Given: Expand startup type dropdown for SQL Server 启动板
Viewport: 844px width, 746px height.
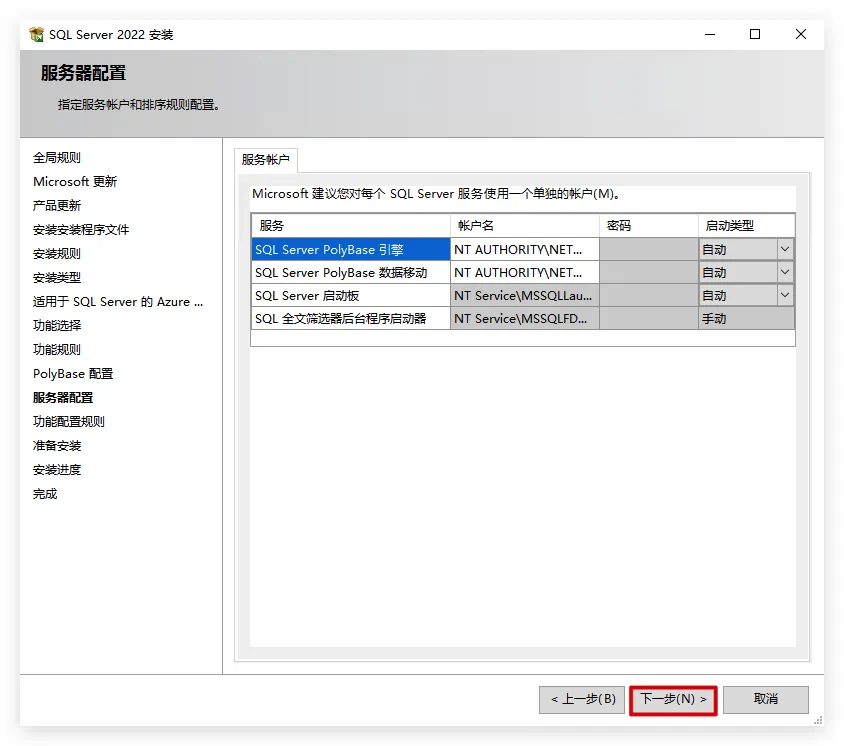Looking at the screenshot, I should click(x=784, y=296).
